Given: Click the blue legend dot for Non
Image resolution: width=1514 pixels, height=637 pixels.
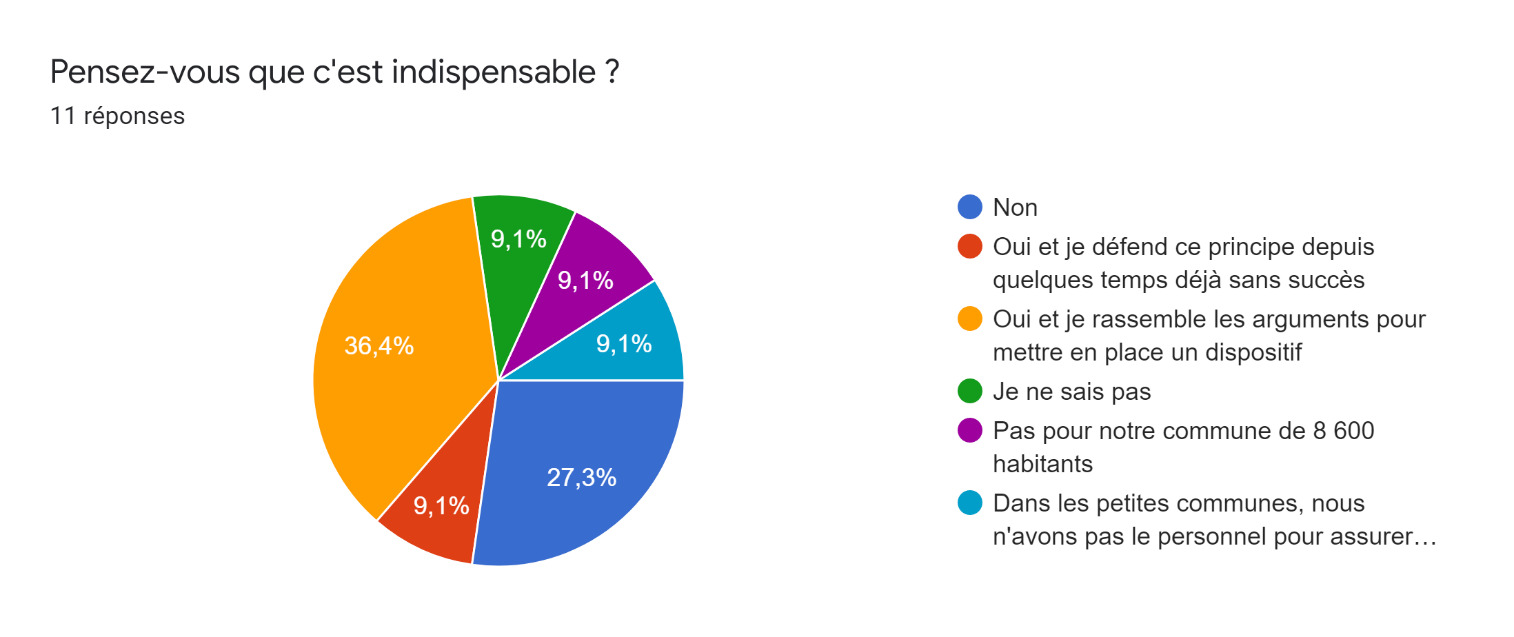Looking at the screenshot, I should click(969, 207).
